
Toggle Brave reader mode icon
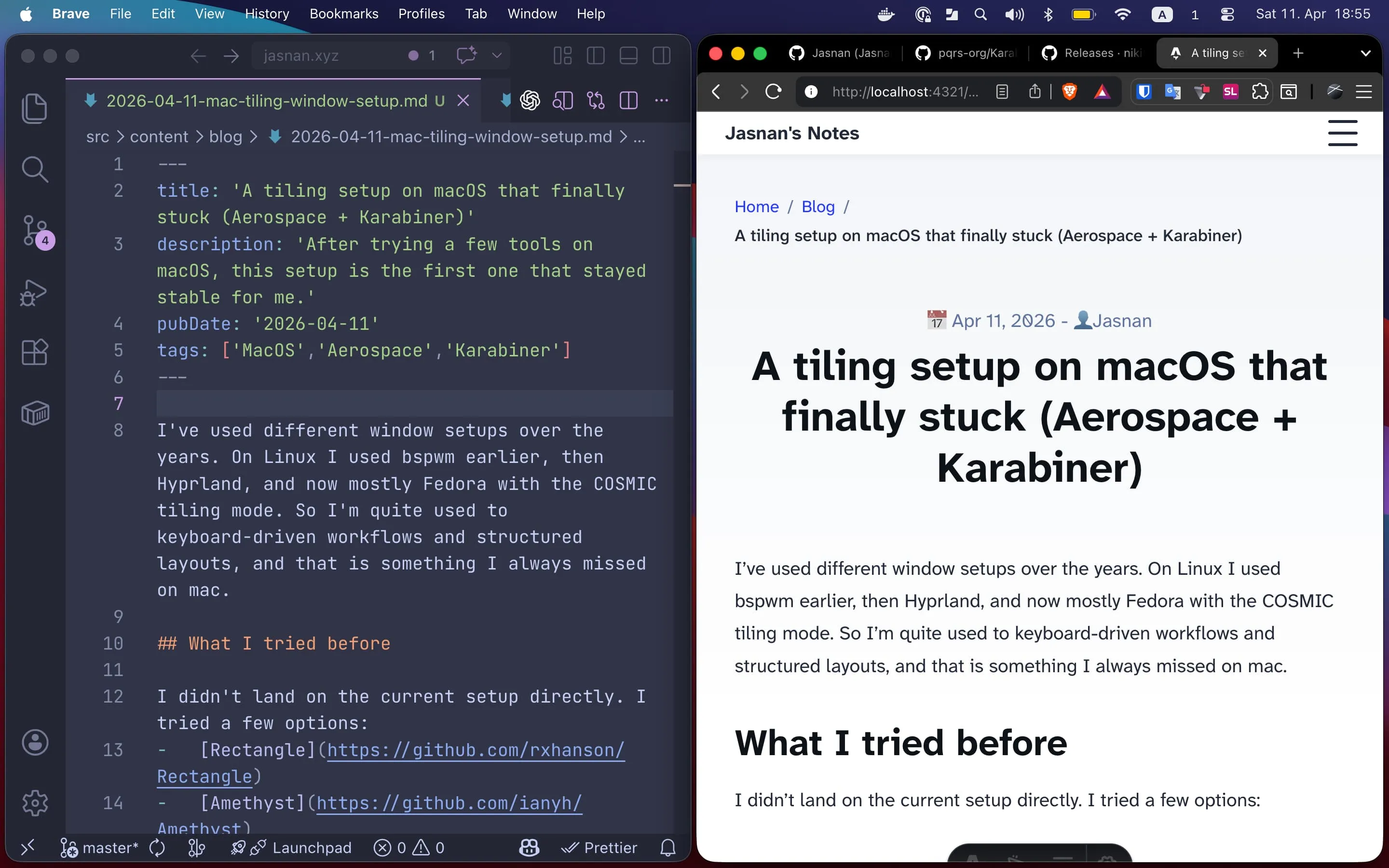1002,92
